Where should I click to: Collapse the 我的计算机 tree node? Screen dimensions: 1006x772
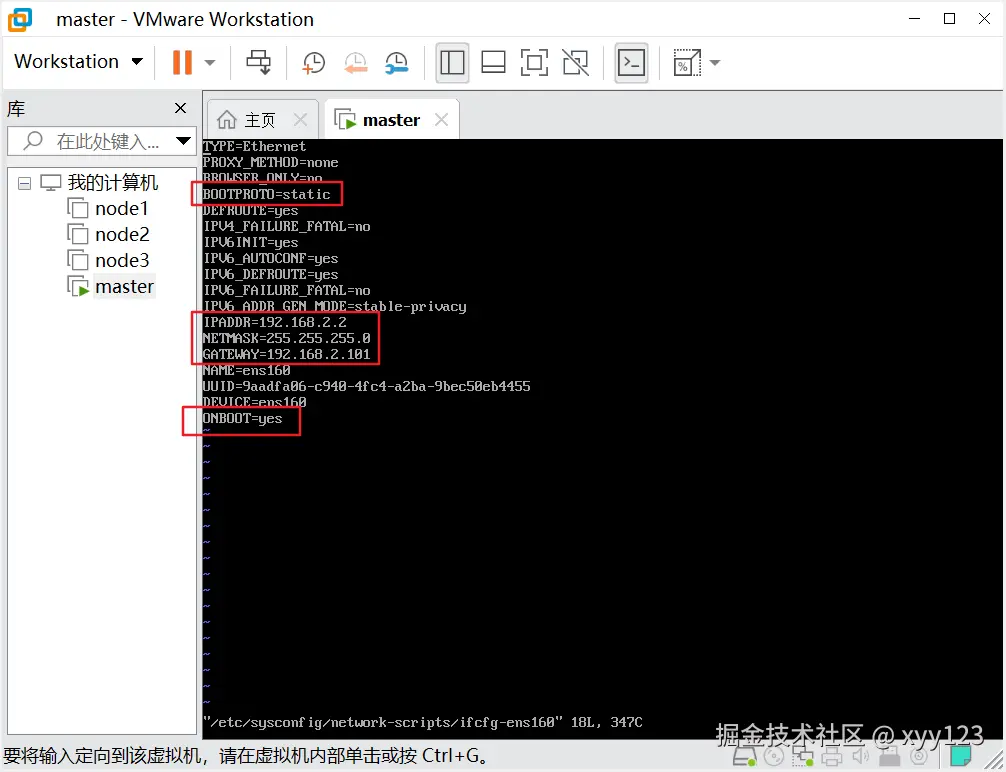[24, 184]
